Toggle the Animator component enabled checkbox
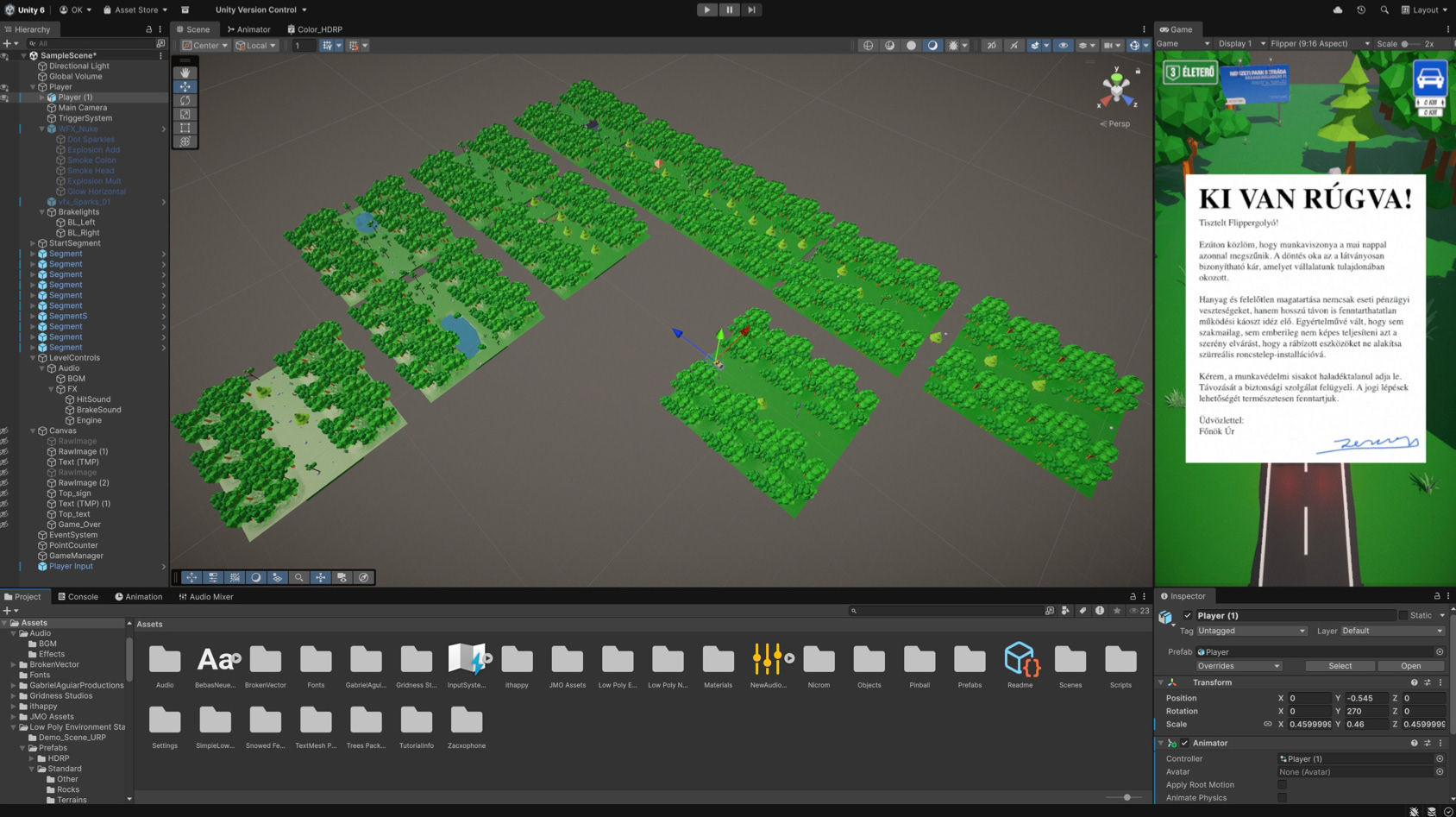The width and height of the screenshot is (1456, 817). coord(1184,743)
